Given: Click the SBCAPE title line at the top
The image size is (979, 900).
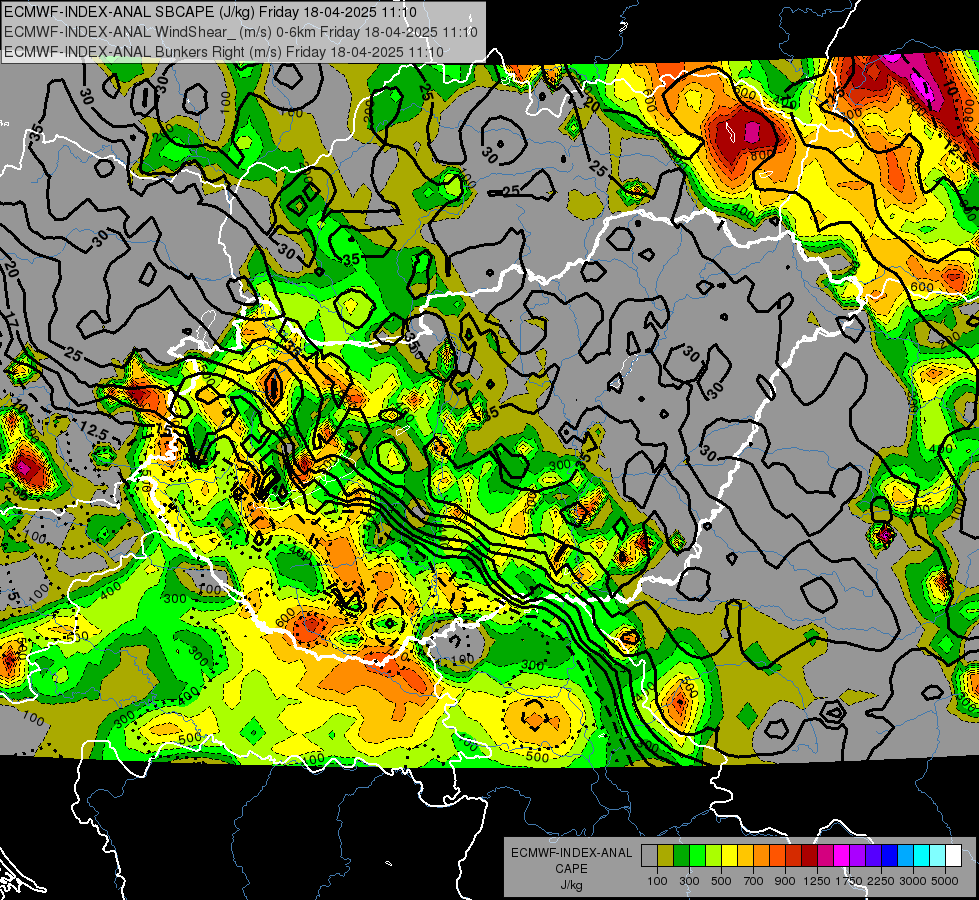Looking at the screenshot, I should [x=210, y=12].
